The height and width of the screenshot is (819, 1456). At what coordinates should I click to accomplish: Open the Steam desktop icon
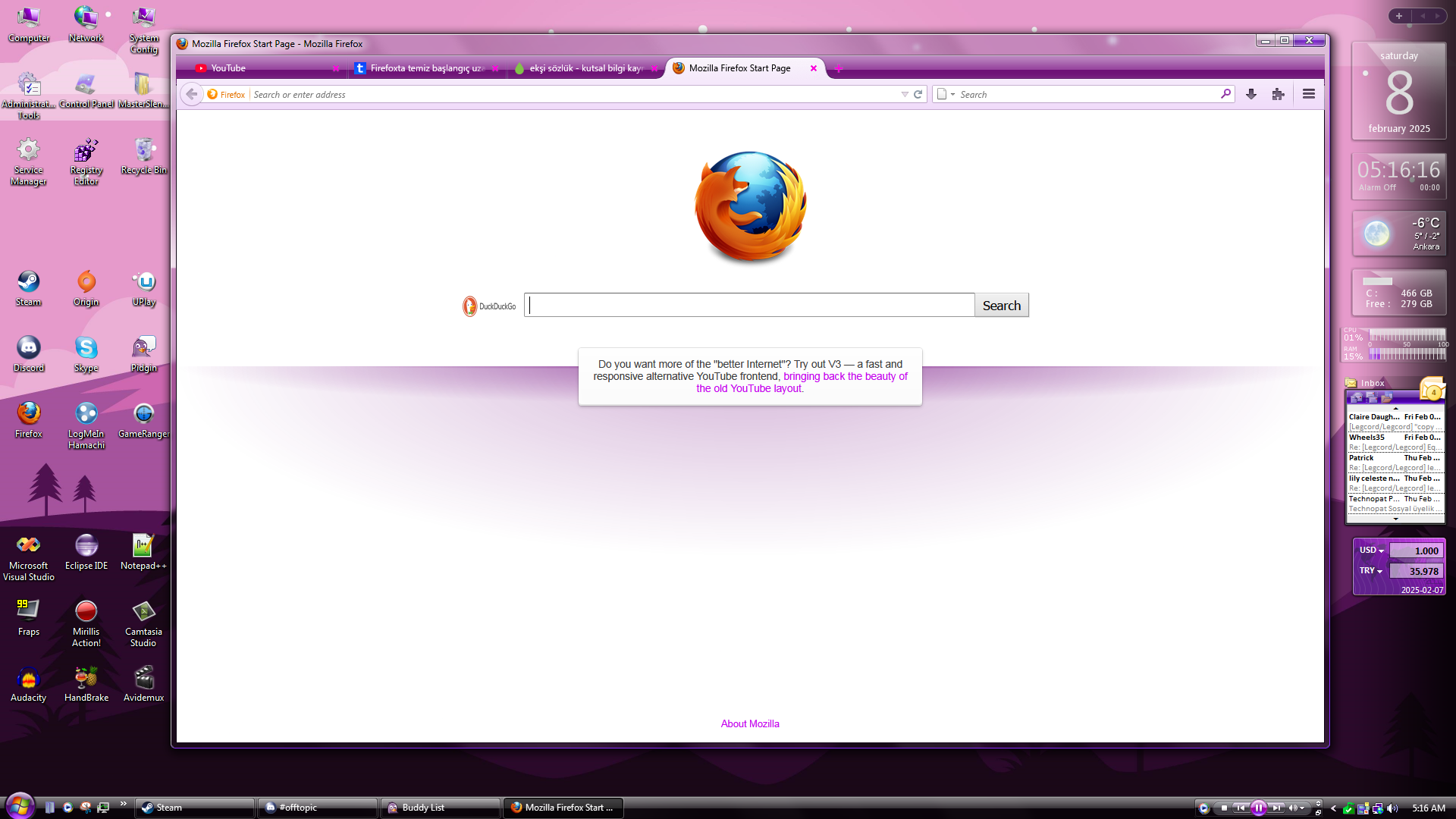pos(29,289)
